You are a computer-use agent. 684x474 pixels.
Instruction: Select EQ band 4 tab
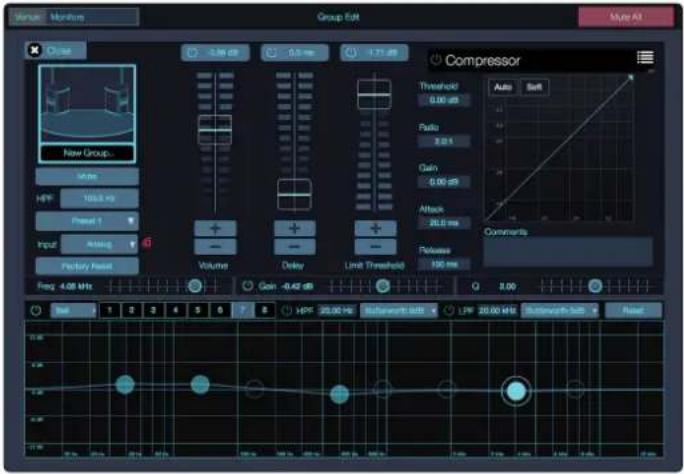(x=176, y=310)
